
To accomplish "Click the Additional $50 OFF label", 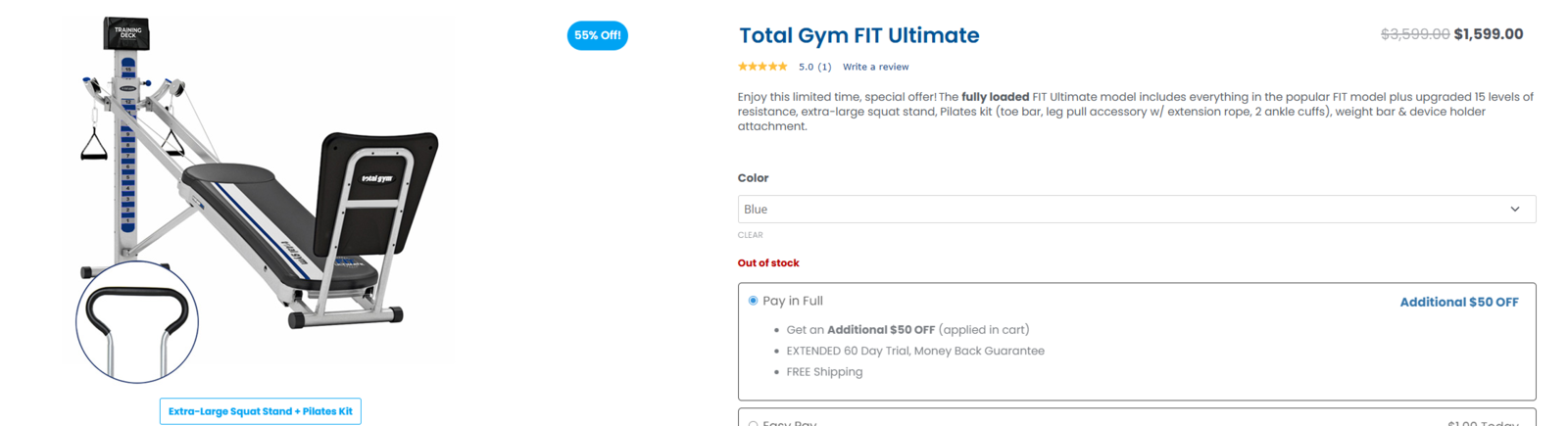I will click(x=1458, y=303).
